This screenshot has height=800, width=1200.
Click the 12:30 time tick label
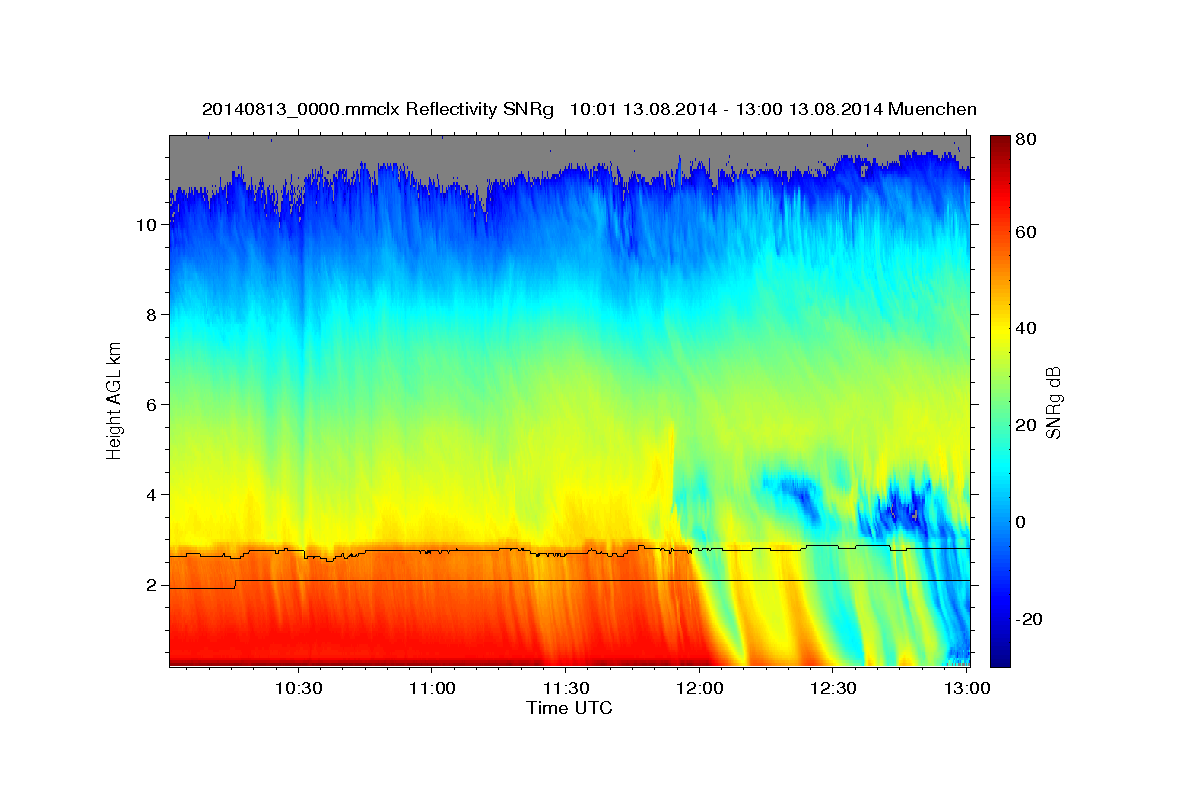click(x=833, y=689)
